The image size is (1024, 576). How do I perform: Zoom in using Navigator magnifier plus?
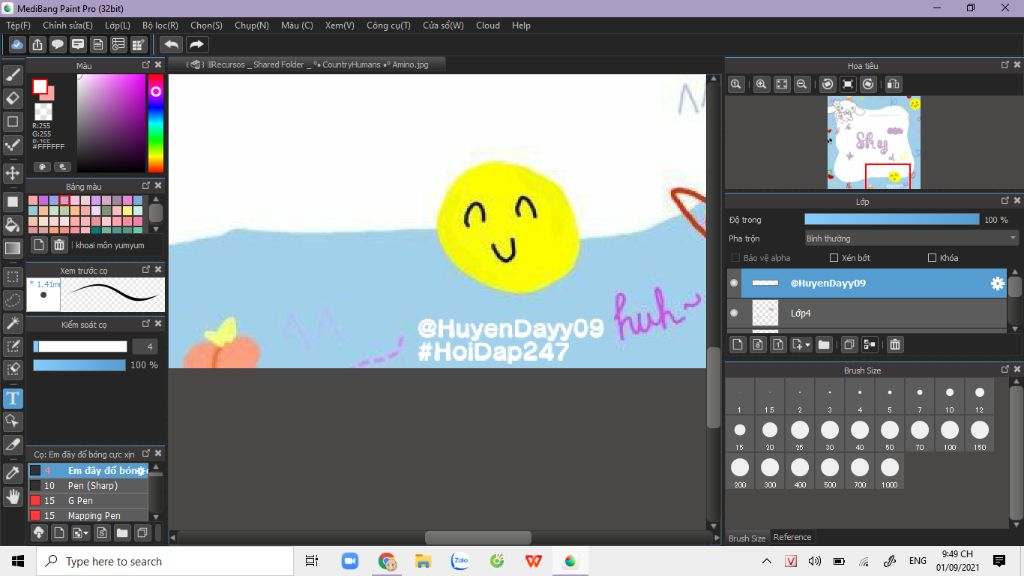(x=761, y=84)
